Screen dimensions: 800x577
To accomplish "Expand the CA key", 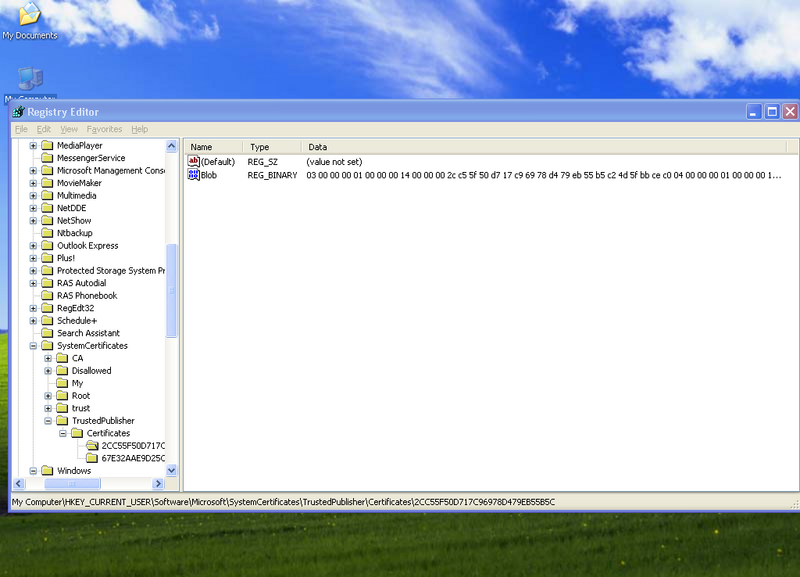I will point(48,359).
